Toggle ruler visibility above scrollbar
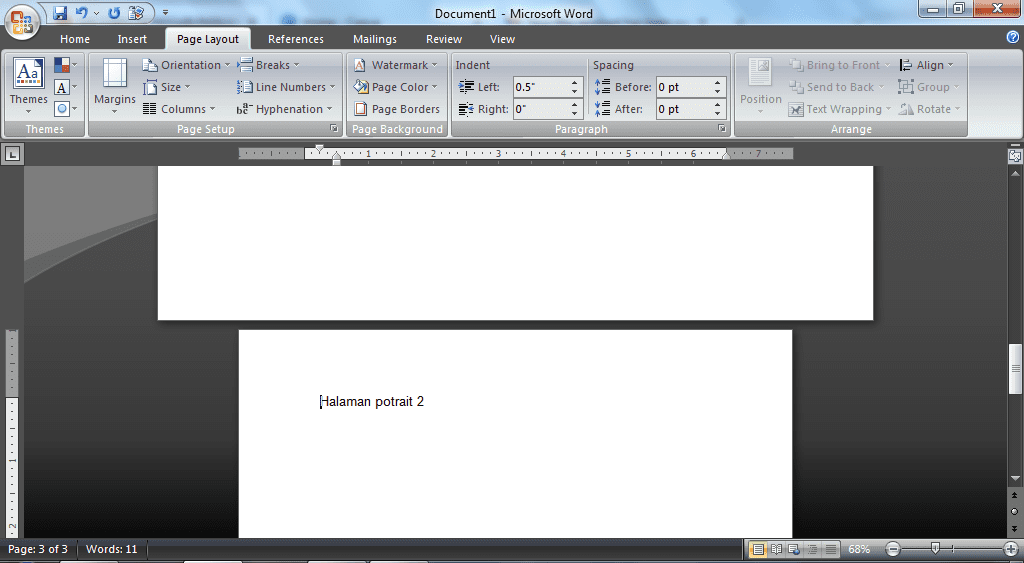The image size is (1024, 563). (x=1015, y=155)
